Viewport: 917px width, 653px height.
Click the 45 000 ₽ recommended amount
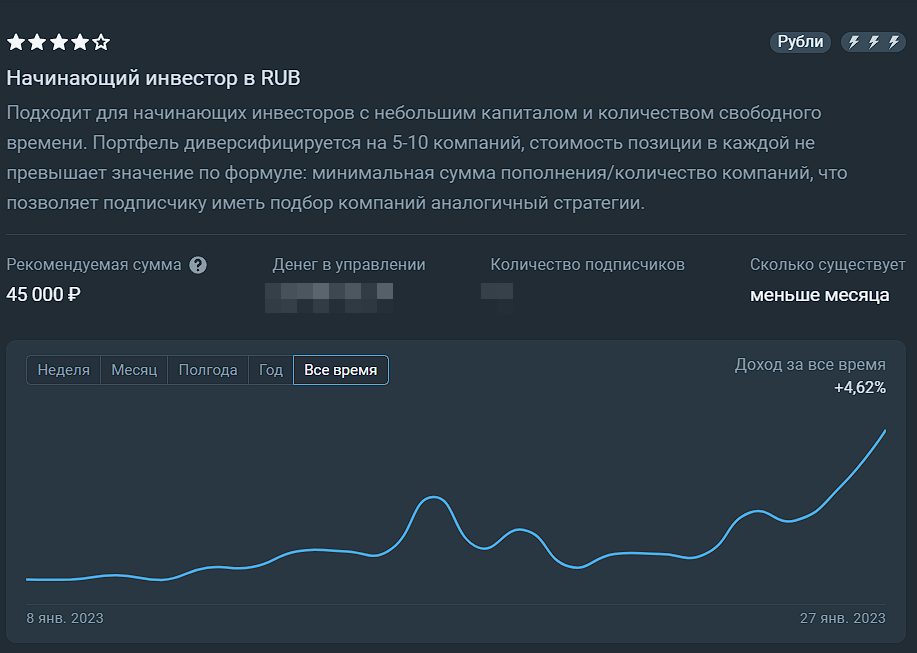(43, 294)
